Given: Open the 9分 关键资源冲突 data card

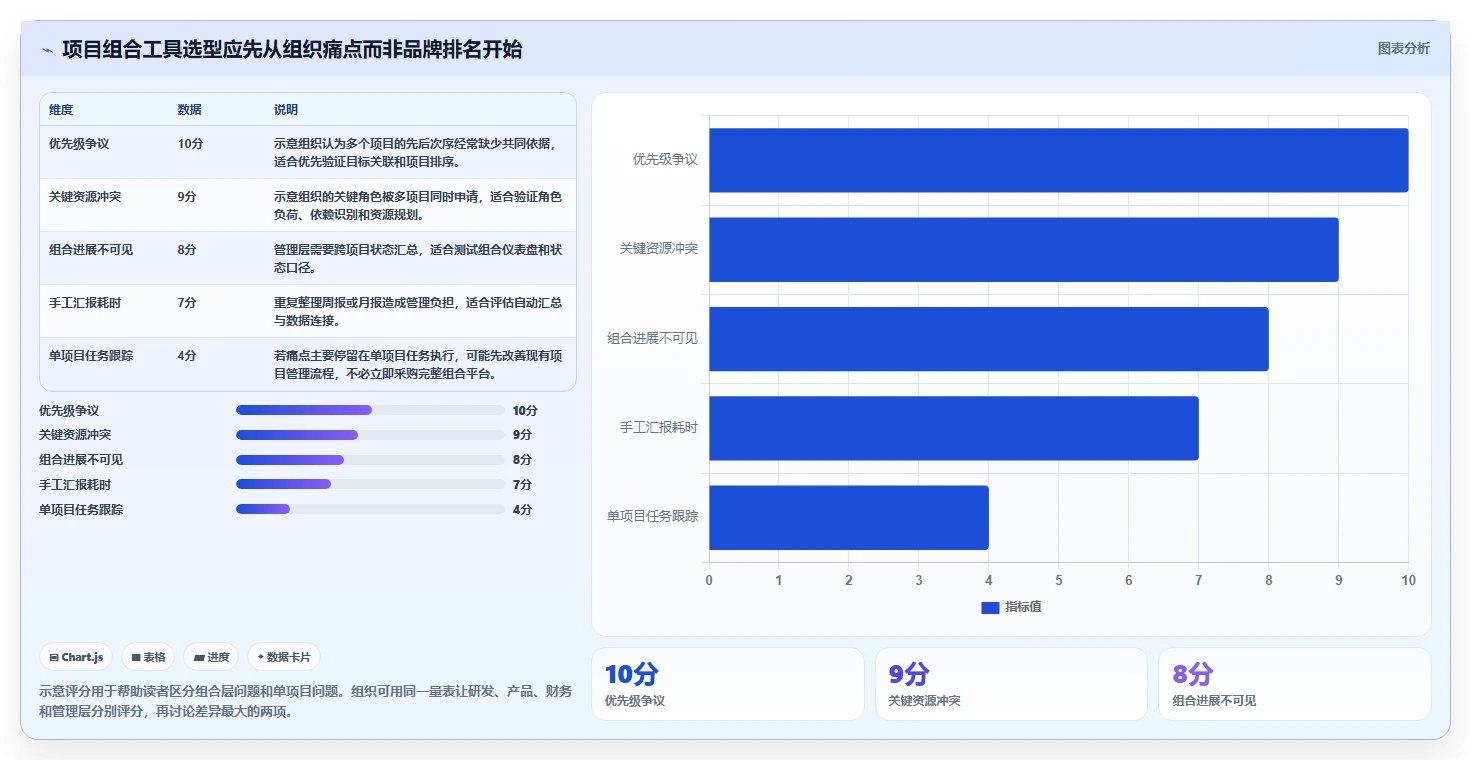Looking at the screenshot, I should tap(1011, 684).
